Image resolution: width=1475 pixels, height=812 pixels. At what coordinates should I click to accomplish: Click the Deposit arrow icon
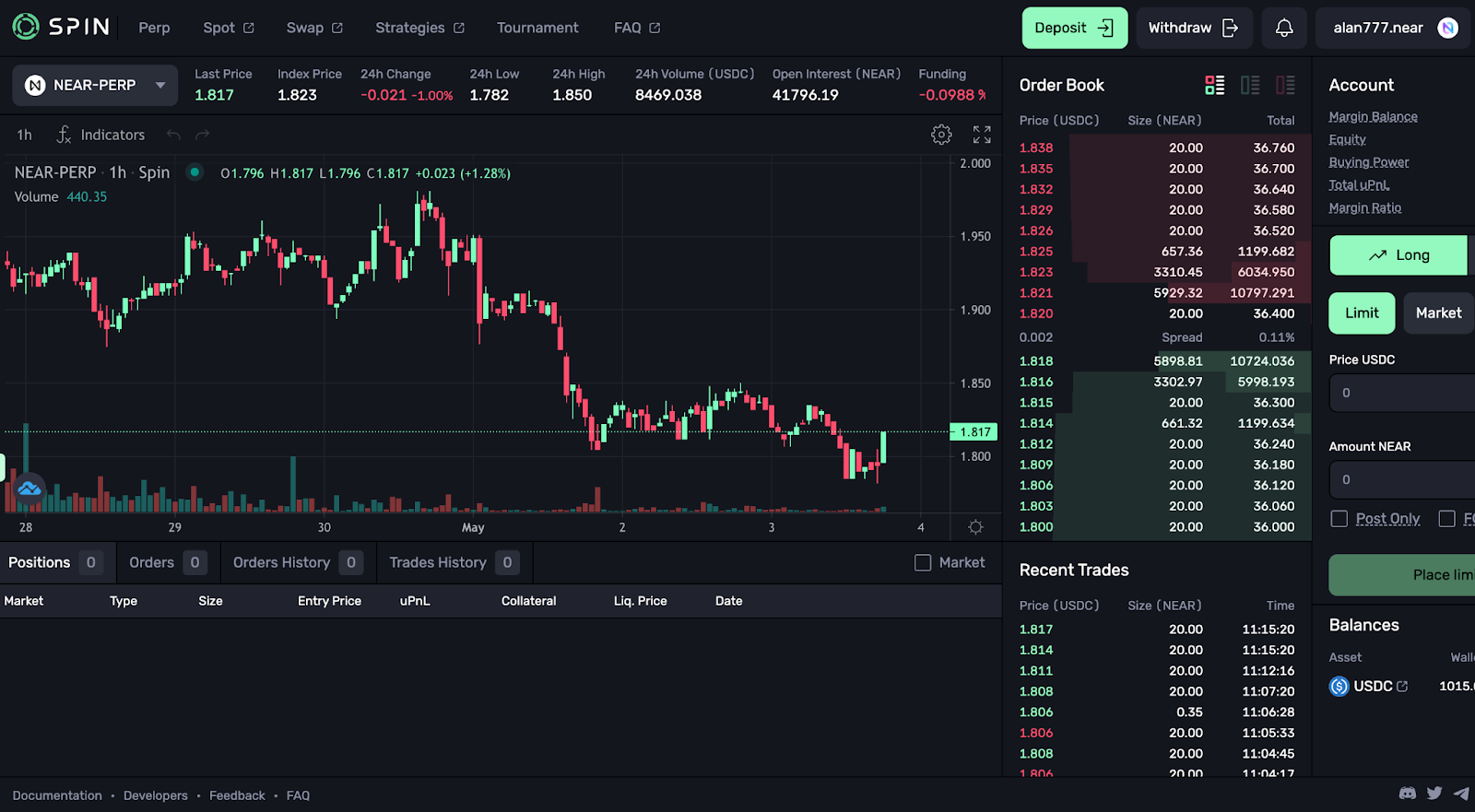(x=1105, y=28)
